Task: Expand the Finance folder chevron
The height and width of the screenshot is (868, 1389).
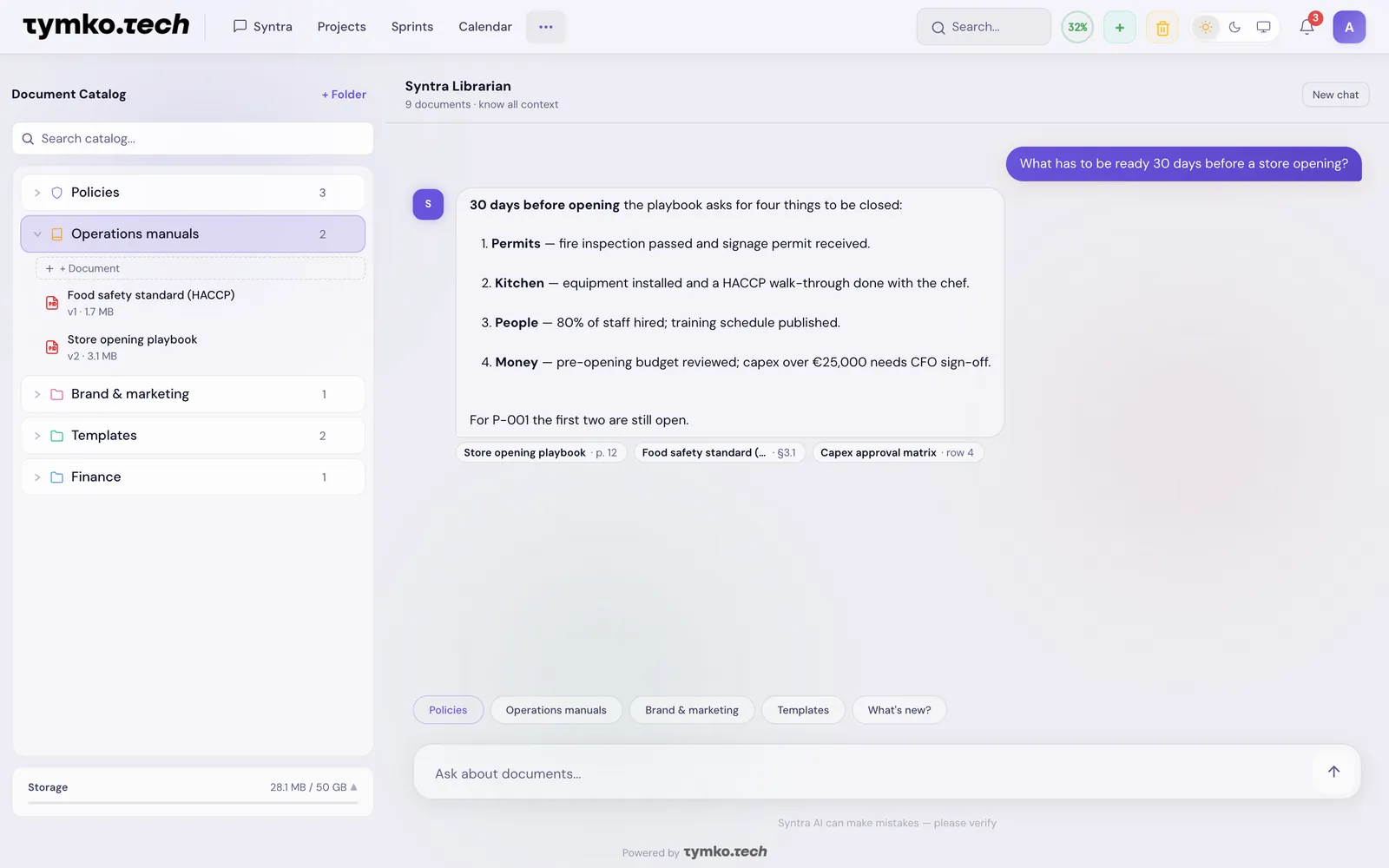Action: point(37,477)
